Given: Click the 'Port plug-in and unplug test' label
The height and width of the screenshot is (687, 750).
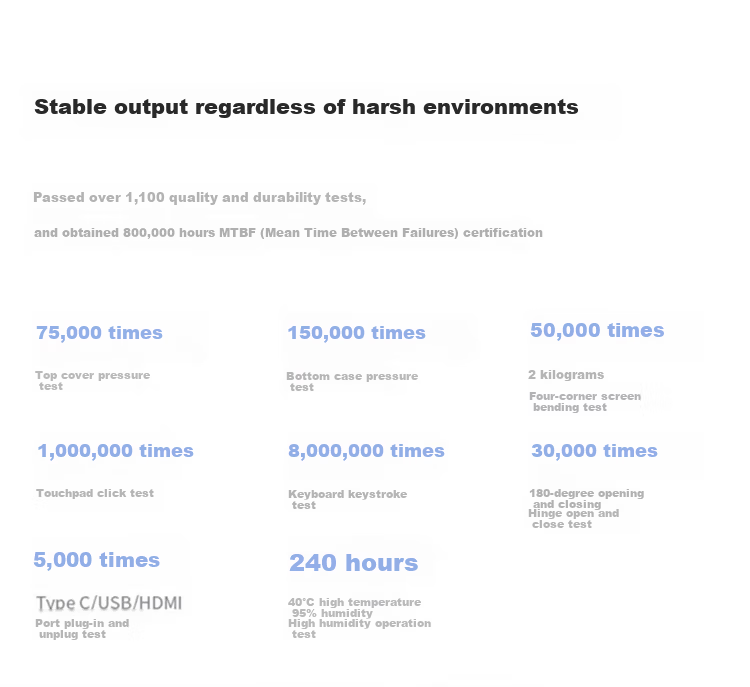Looking at the screenshot, I should pyautogui.click(x=82, y=629).
